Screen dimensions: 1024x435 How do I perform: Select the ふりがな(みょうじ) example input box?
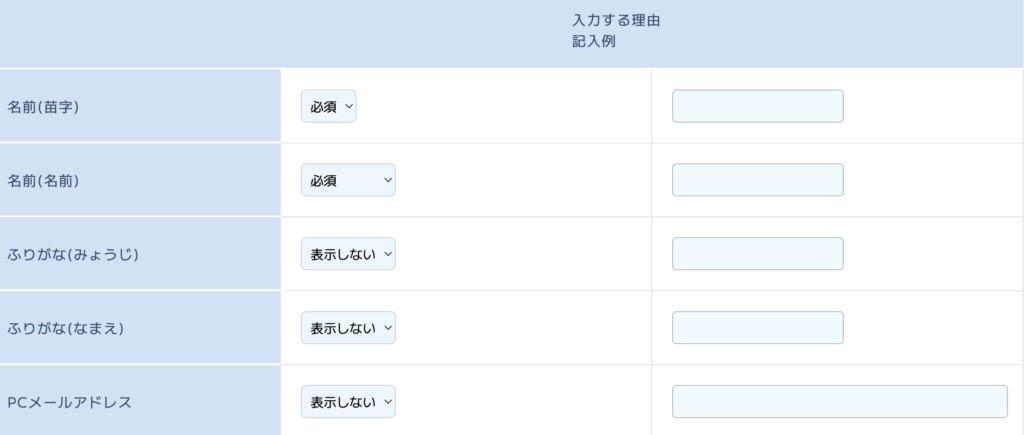757,254
